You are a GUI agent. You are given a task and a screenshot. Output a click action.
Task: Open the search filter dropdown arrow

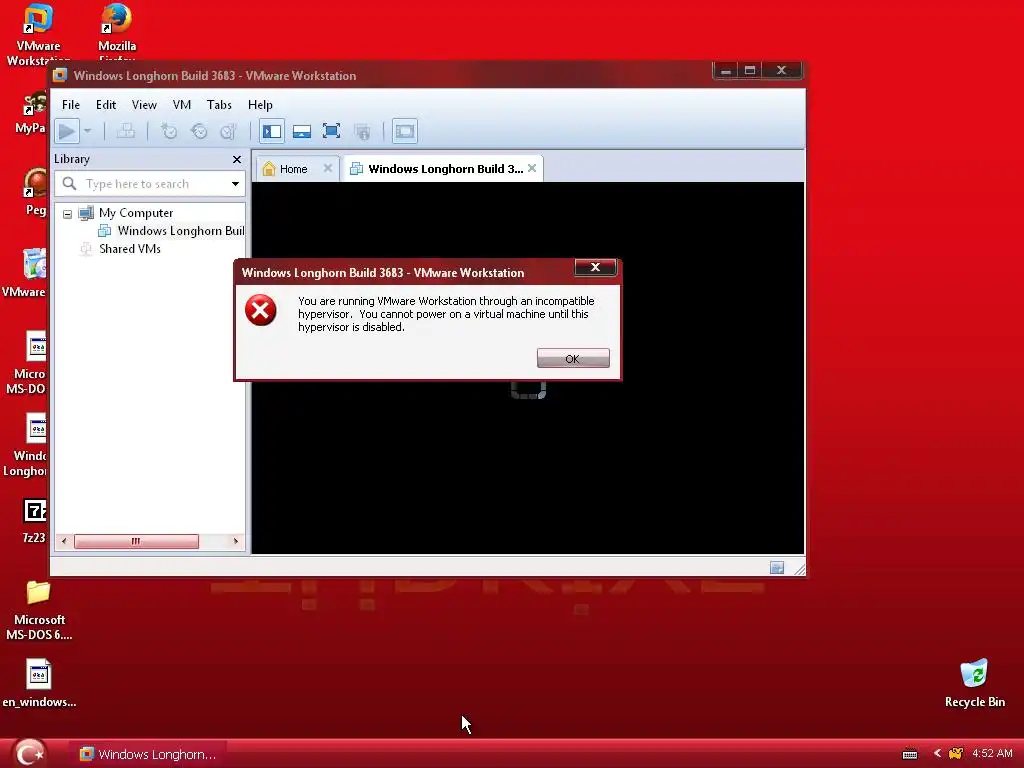coord(235,184)
